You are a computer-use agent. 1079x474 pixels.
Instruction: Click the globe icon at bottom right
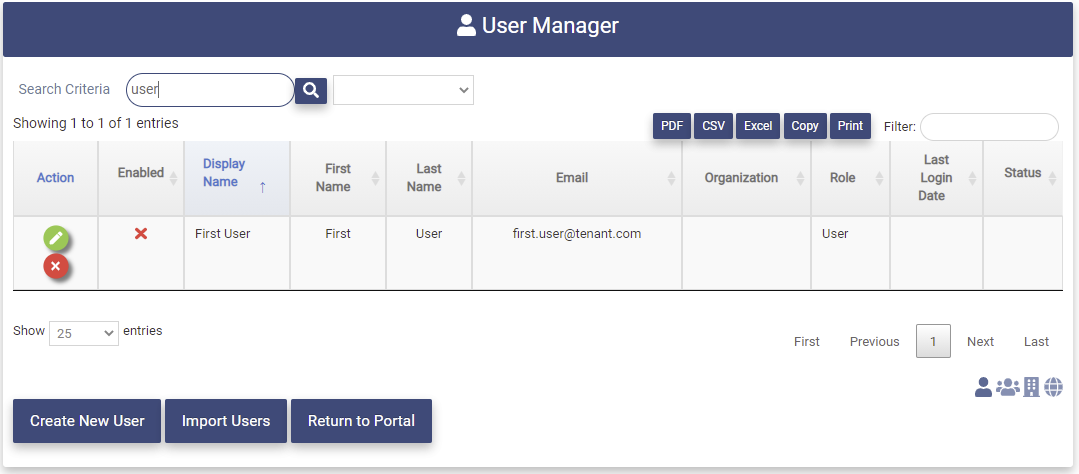1054,387
